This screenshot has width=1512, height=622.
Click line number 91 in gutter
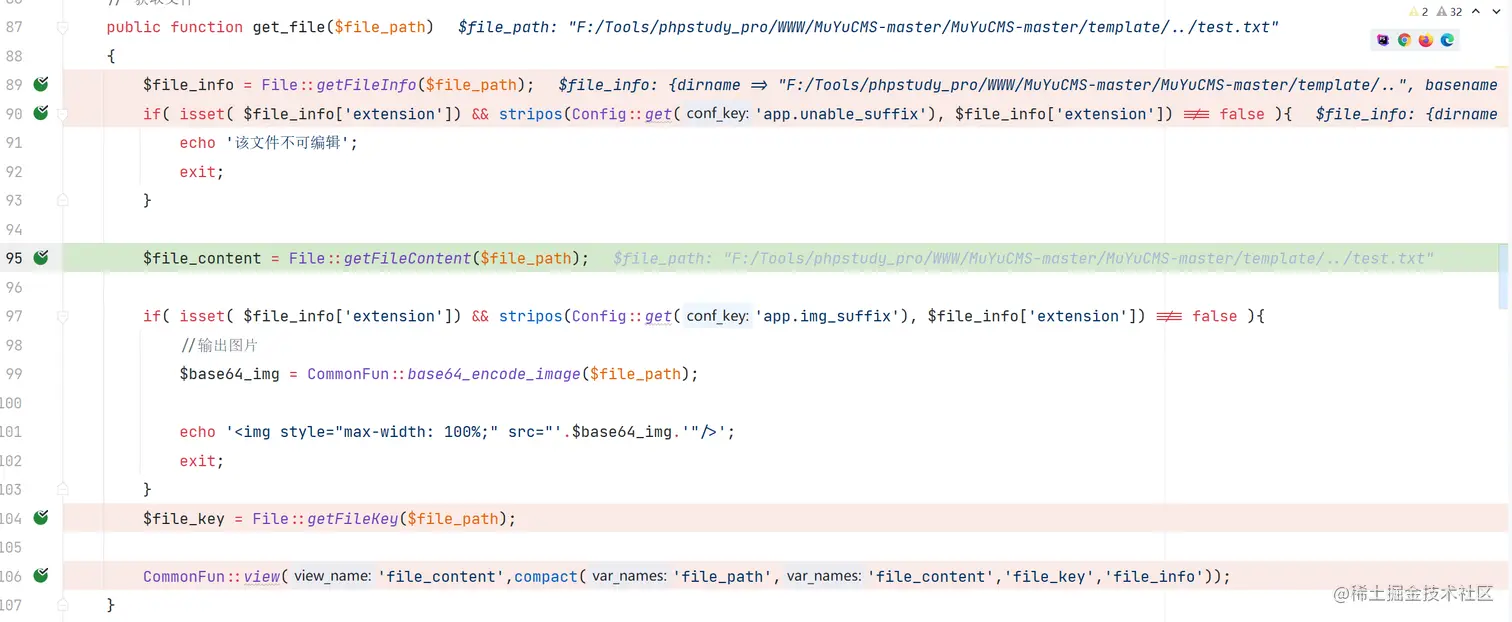point(13,143)
